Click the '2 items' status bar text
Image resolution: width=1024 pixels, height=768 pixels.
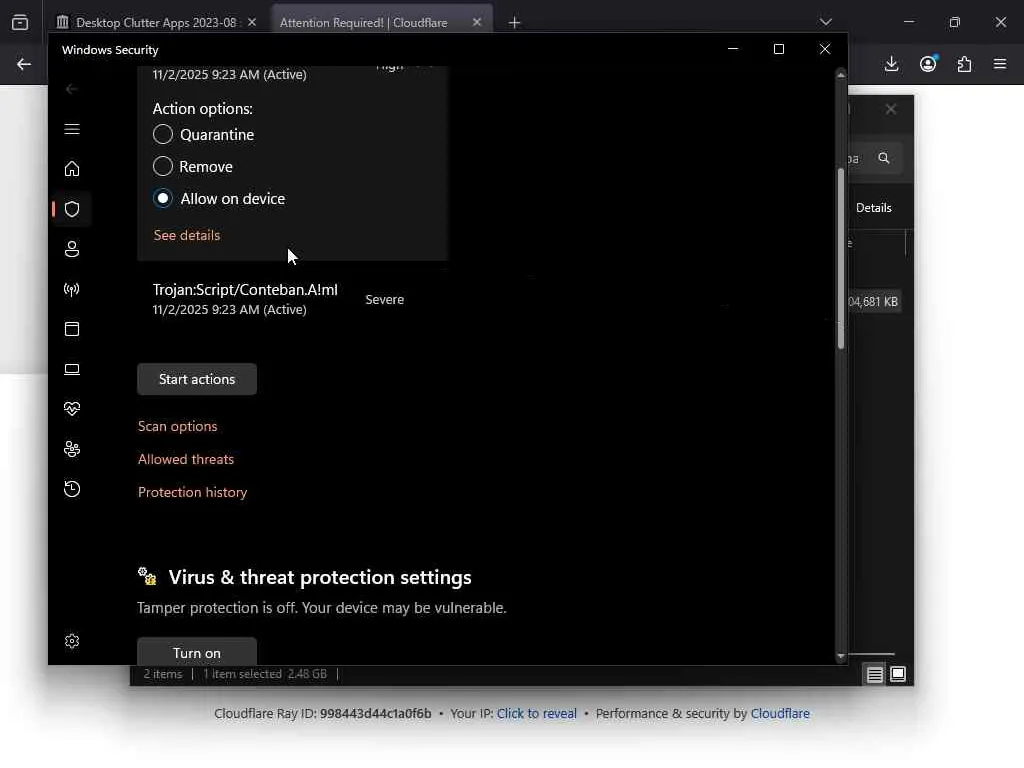[163, 674]
